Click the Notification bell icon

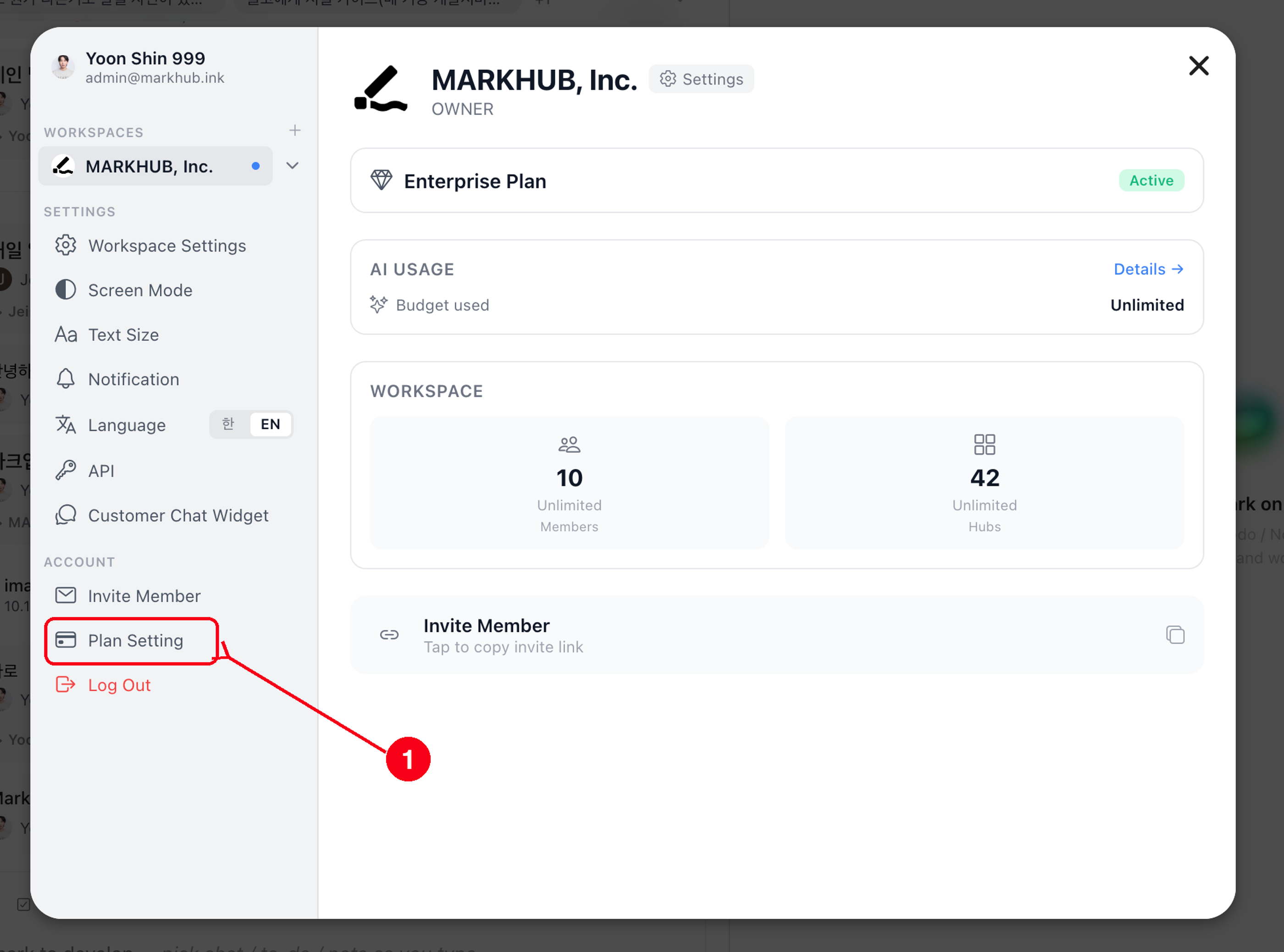click(66, 379)
